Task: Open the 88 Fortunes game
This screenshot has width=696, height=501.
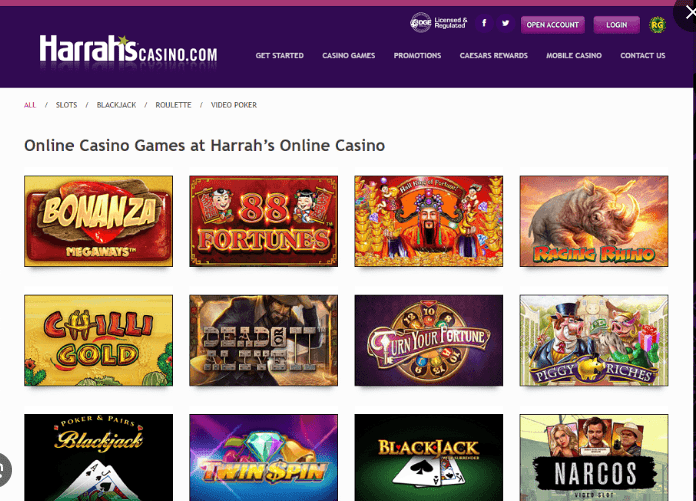Action: (264, 221)
